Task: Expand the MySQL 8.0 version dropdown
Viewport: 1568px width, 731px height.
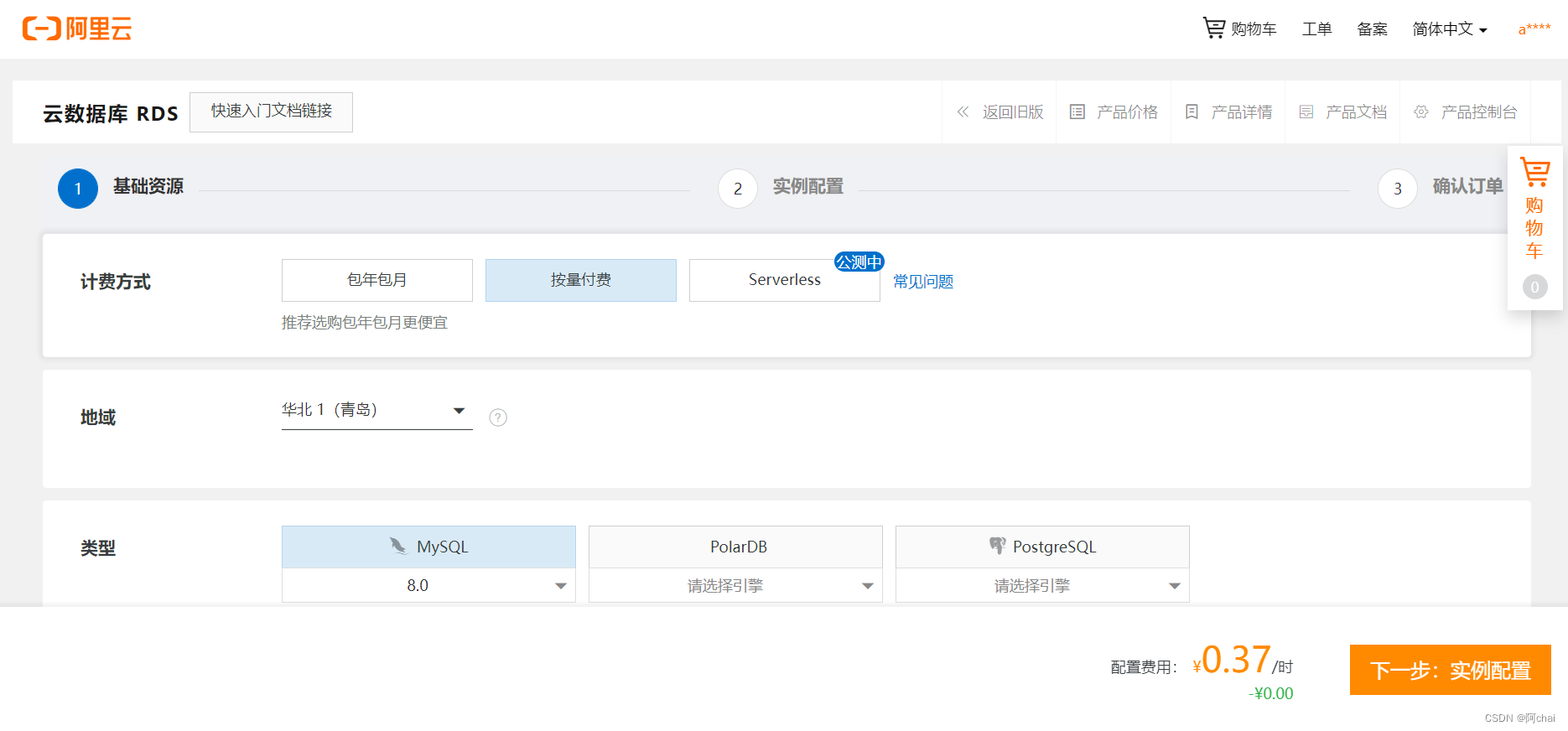Action: pos(429,585)
